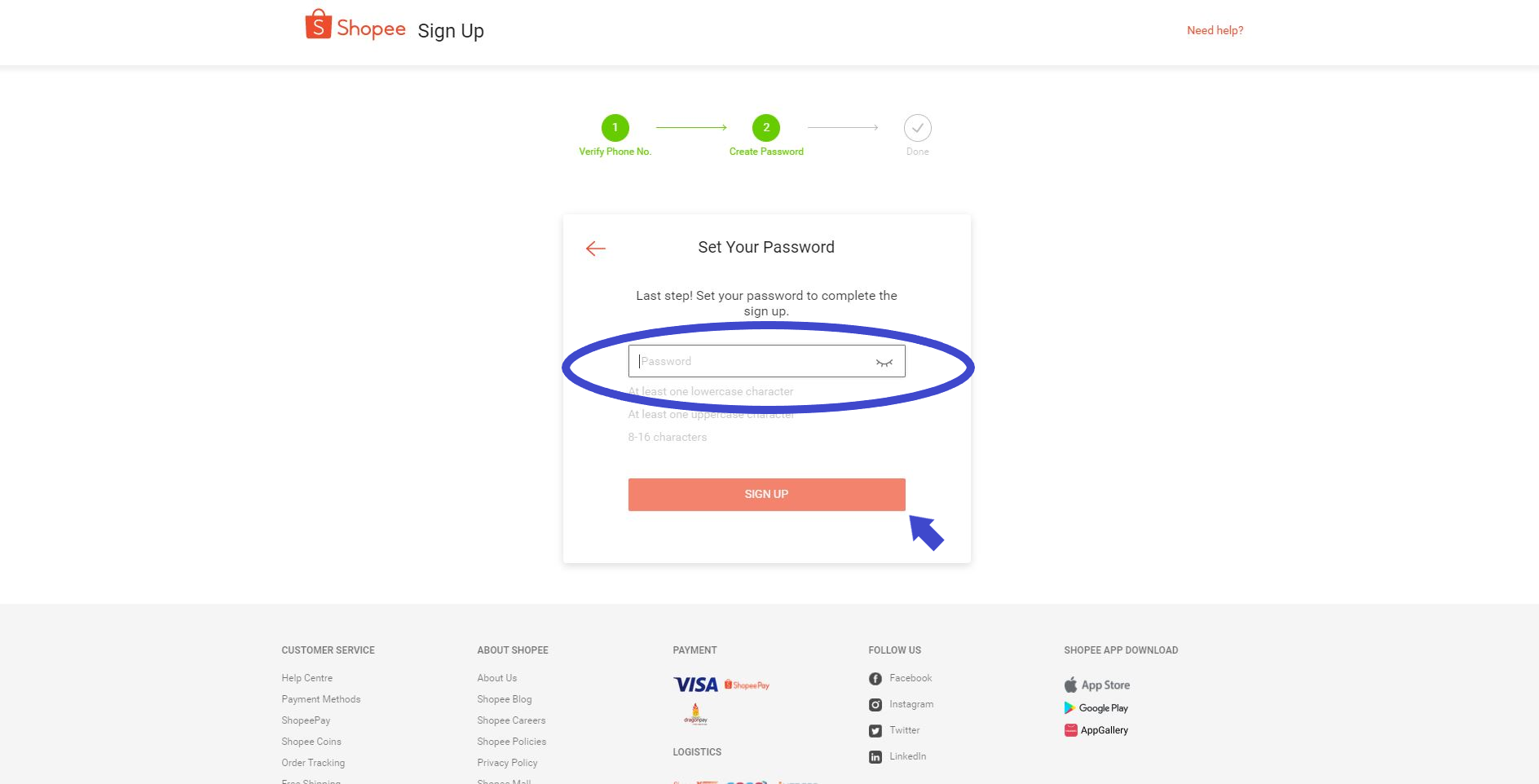Click the step 1 Verify Phone circle
The width and height of the screenshot is (1539, 784).
pyautogui.click(x=615, y=128)
